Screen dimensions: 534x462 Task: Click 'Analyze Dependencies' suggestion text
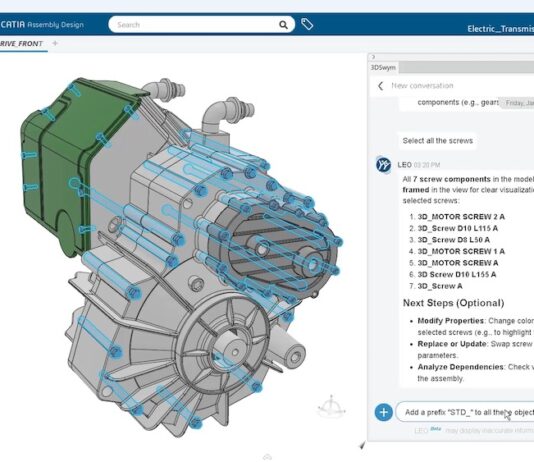[x=460, y=367]
